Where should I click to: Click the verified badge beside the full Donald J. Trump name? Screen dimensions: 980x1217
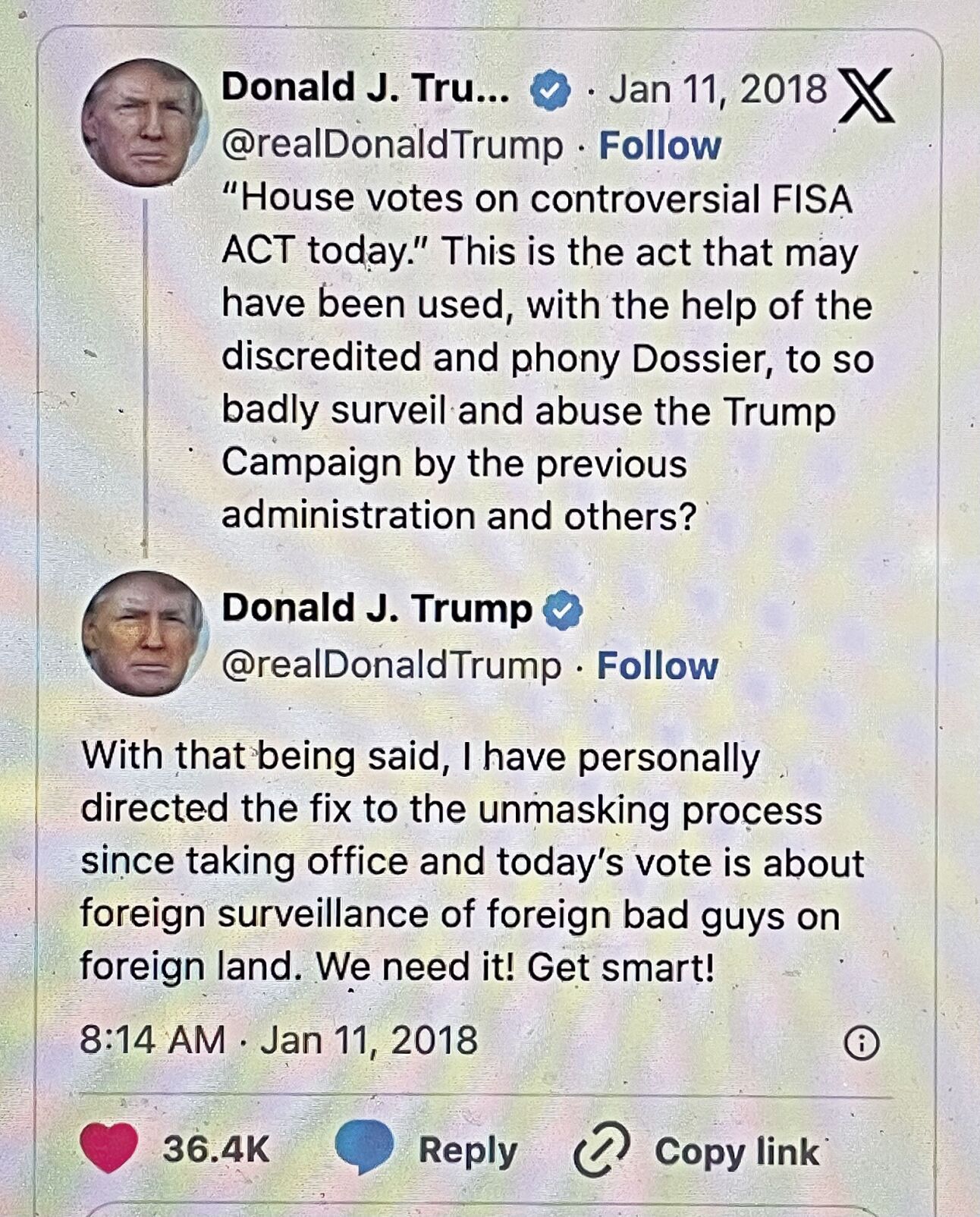563,612
